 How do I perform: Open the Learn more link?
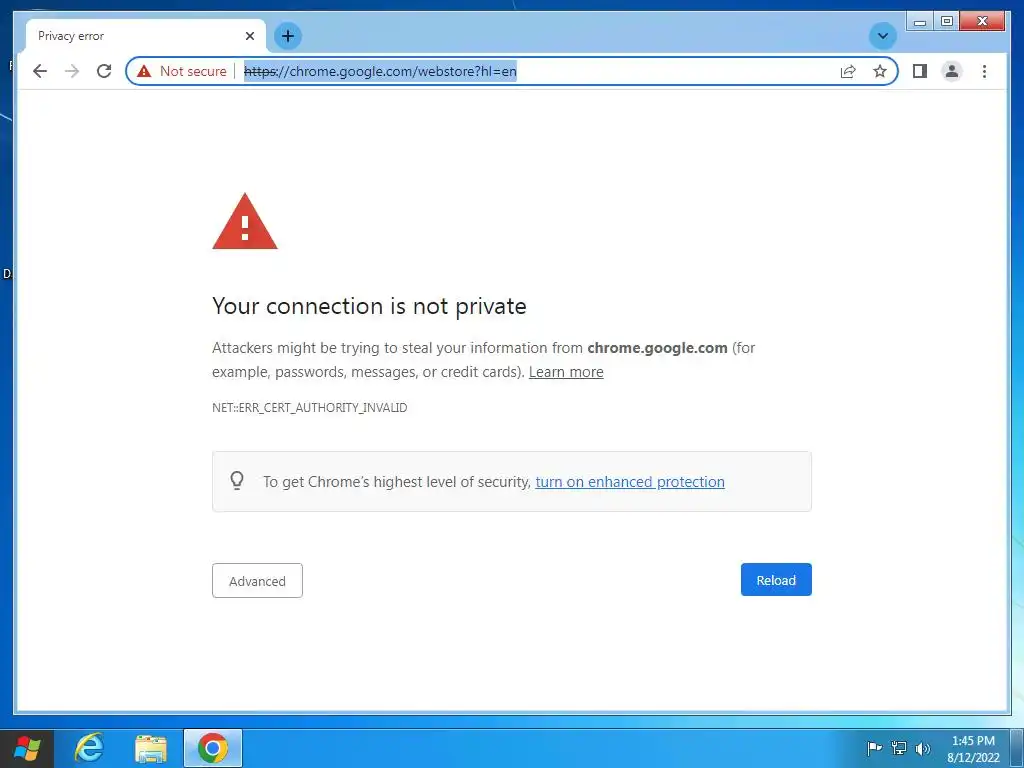pos(566,372)
